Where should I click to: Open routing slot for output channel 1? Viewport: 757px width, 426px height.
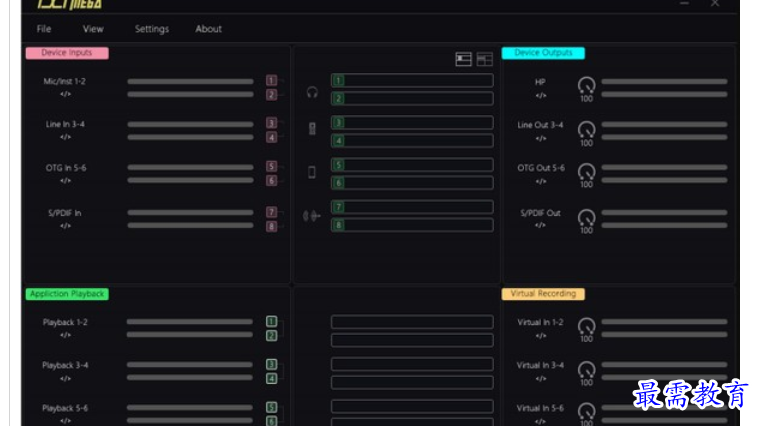(412, 81)
